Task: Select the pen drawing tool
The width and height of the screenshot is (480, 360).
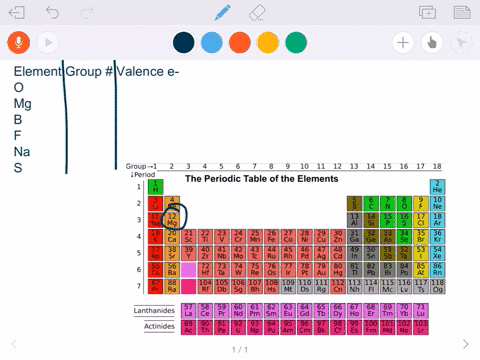Action: point(223,13)
